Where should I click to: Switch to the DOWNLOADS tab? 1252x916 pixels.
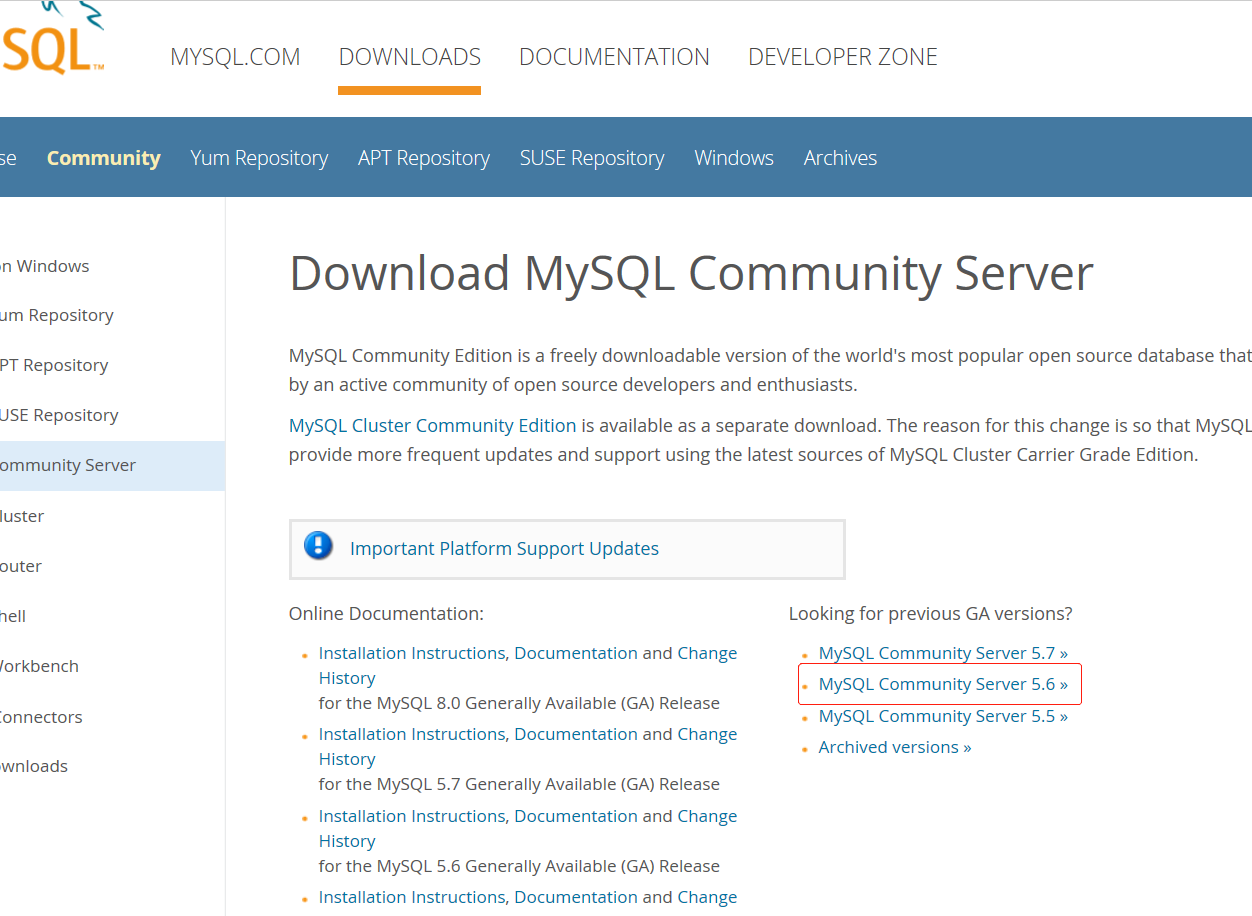click(409, 57)
